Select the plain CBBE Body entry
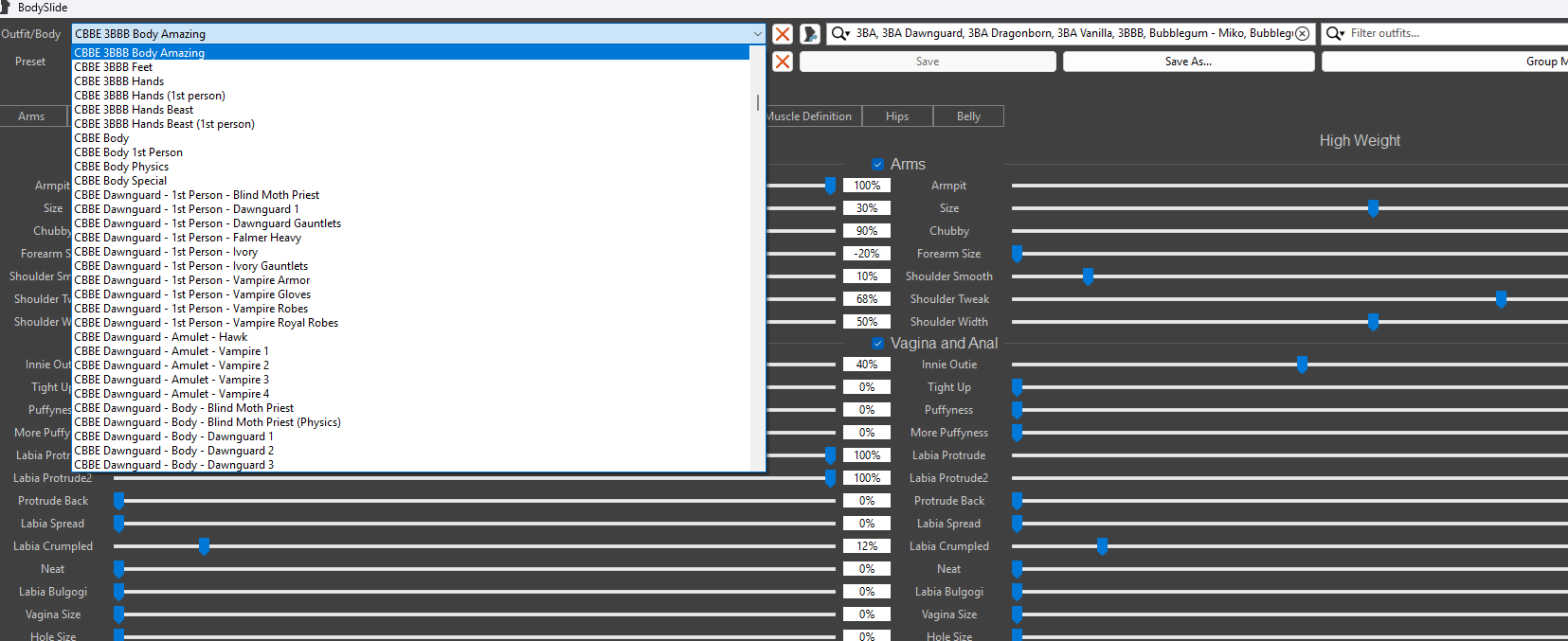Image resolution: width=1568 pixels, height=641 pixels. [411, 138]
